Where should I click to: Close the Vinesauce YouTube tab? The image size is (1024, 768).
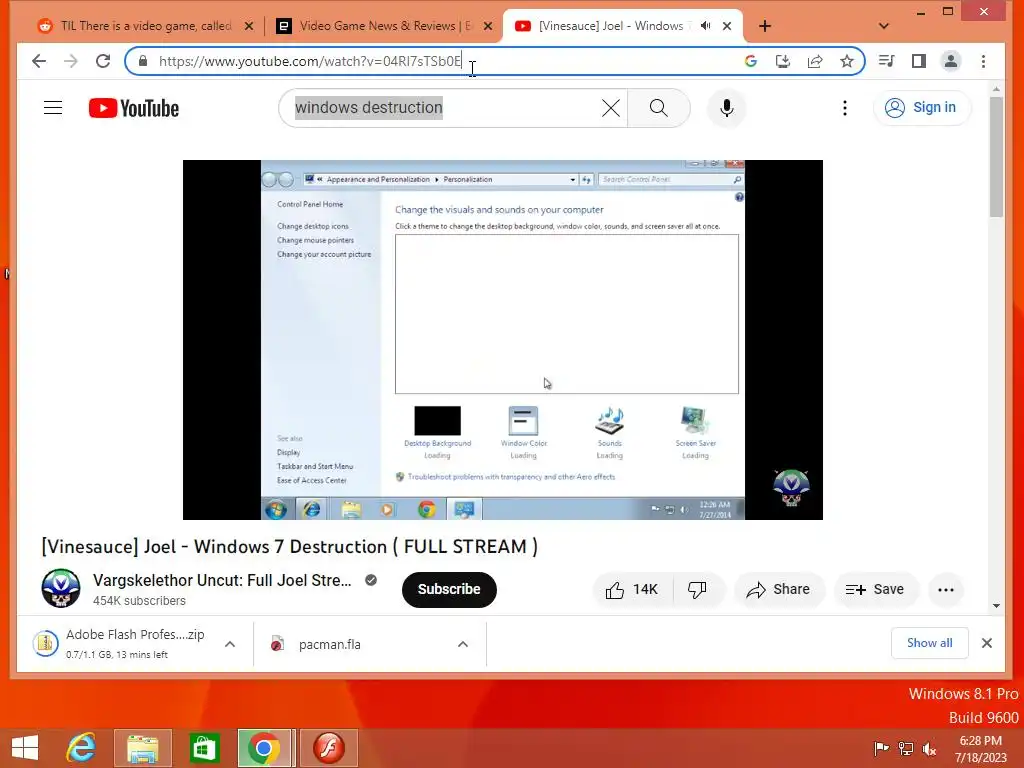coord(727,26)
